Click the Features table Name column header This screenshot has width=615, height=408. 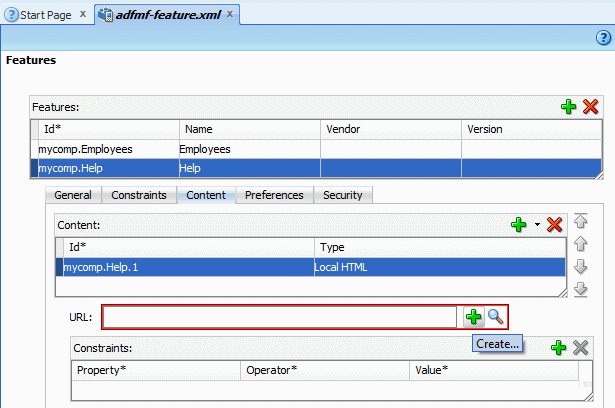tap(249, 129)
